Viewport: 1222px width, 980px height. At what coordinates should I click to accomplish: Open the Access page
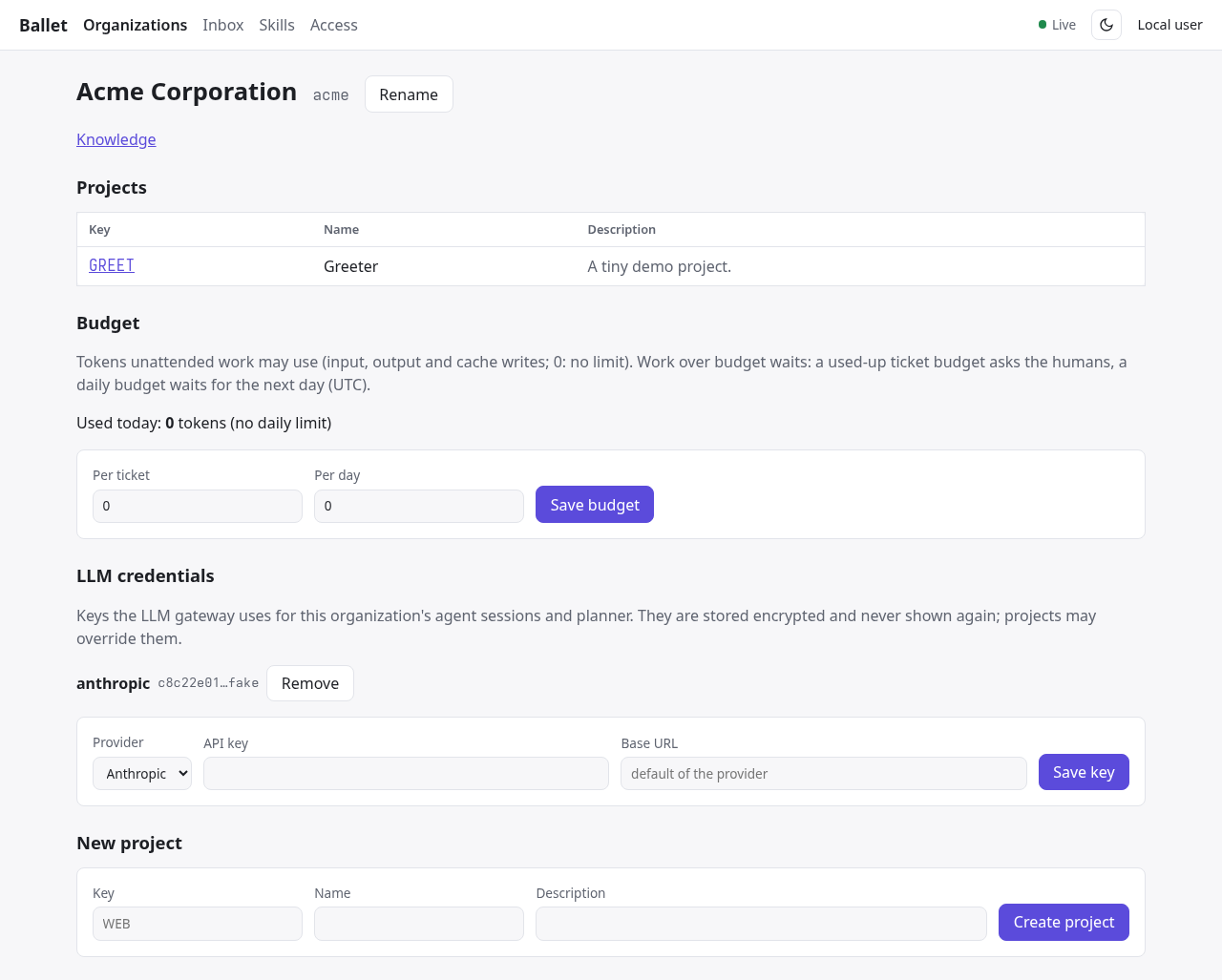[x=334, y=25]
